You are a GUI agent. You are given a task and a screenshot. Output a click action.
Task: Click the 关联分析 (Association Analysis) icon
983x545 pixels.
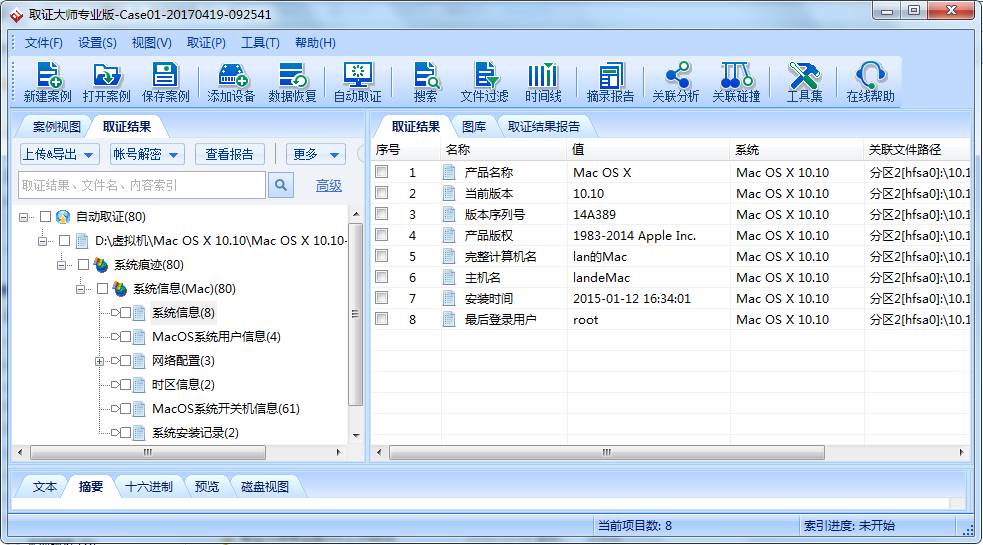coord(676,81)
